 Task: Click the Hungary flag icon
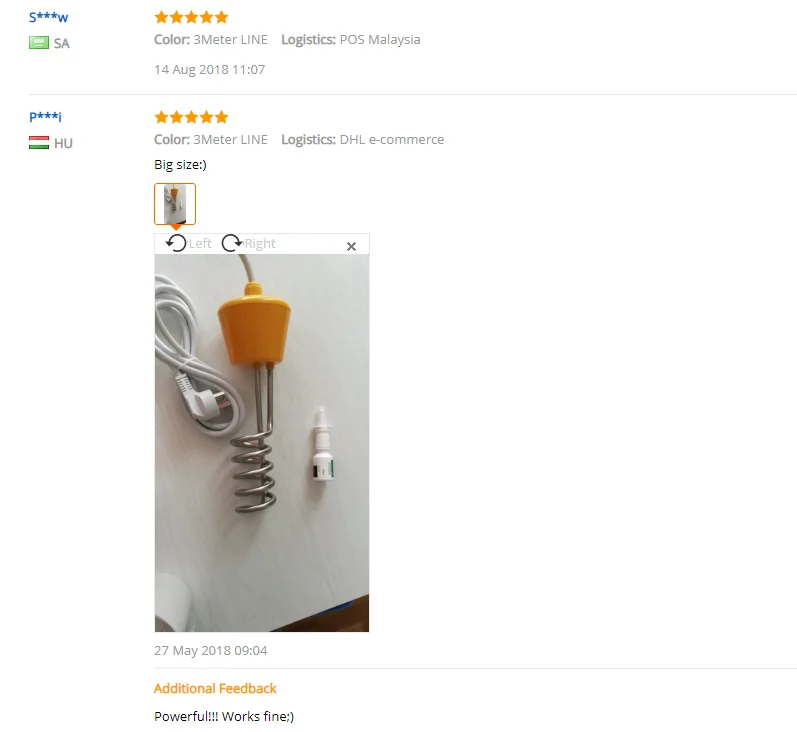tap(39, 143)
